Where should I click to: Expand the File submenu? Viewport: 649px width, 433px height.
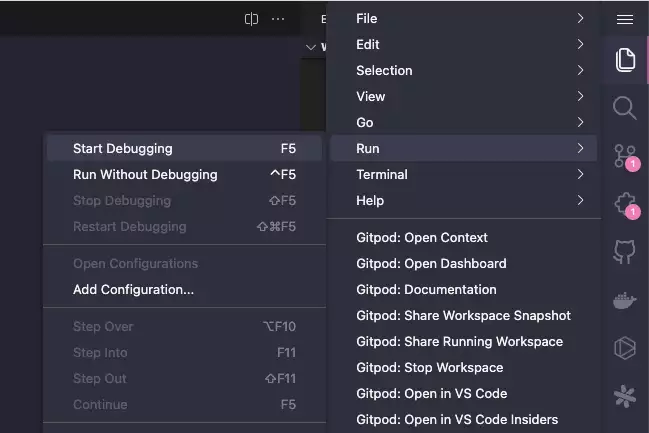[464, 19]
